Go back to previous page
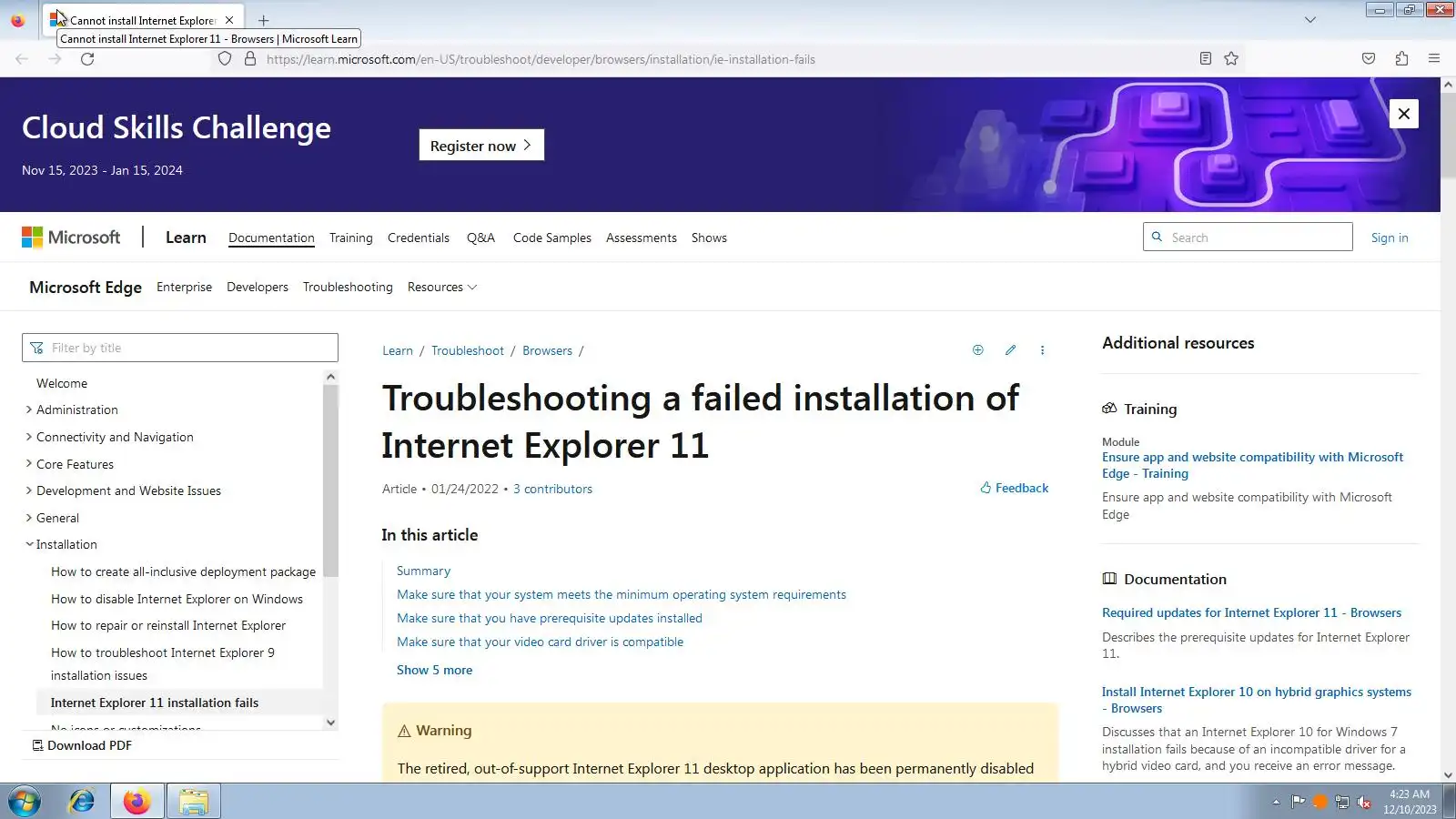The height and width of the screenshot is (819, 1456). (x=22, y=59)
